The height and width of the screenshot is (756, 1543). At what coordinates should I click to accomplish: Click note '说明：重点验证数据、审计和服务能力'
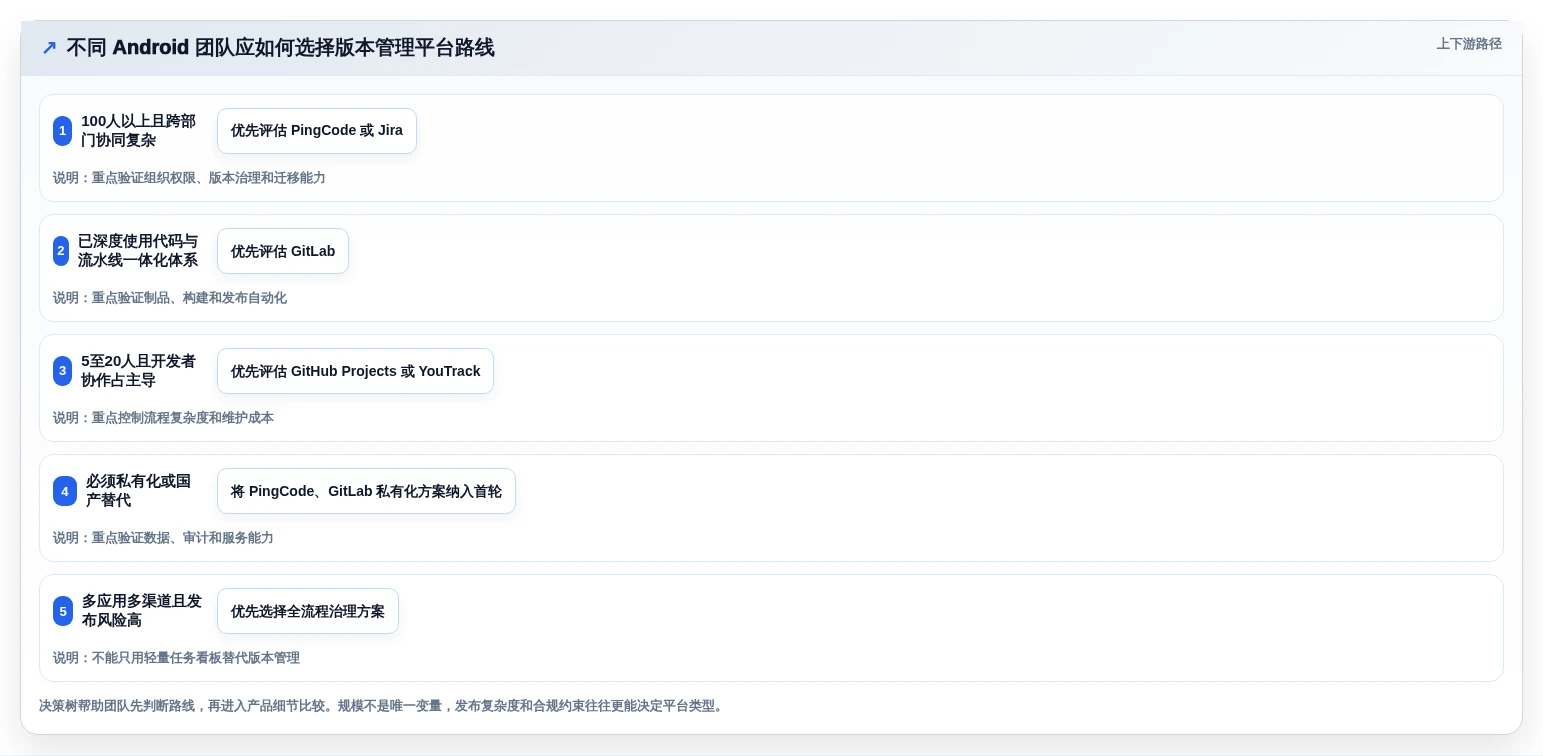pyautogui.click(x=163, y=538)
